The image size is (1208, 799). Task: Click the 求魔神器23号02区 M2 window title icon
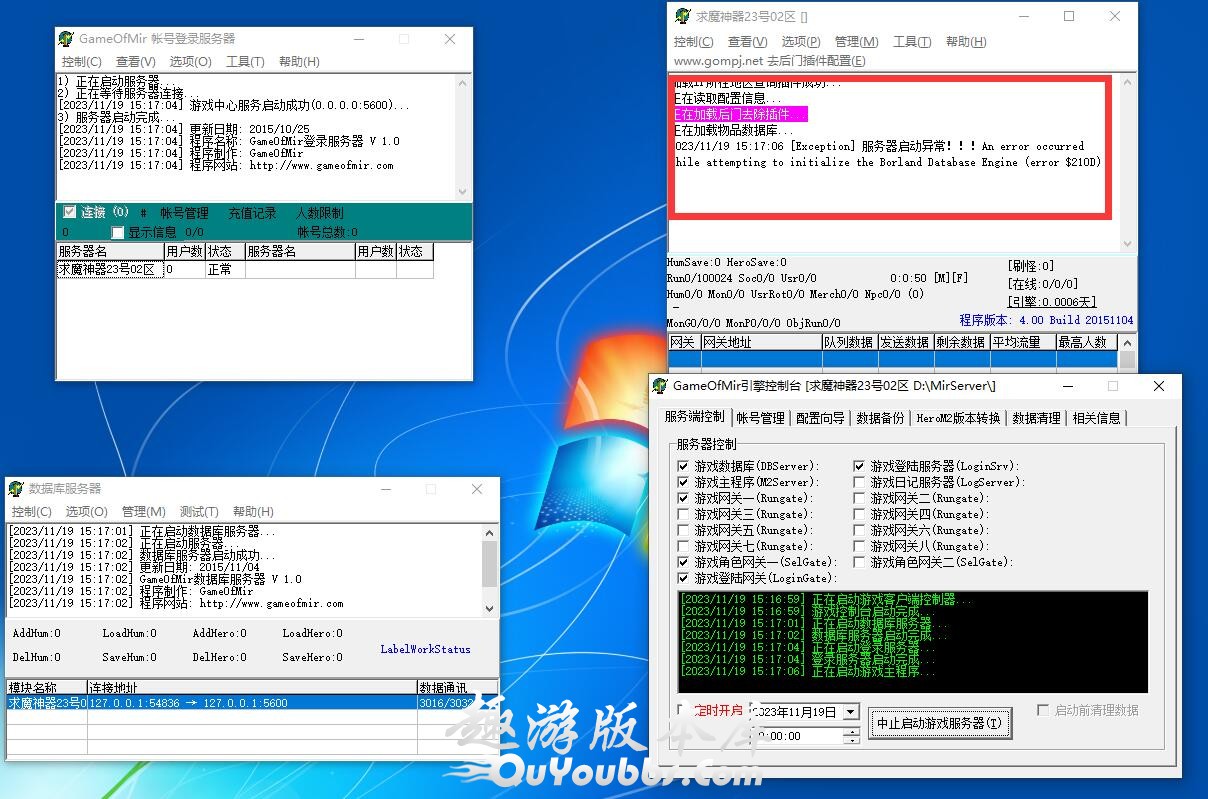tap(683, 16)
